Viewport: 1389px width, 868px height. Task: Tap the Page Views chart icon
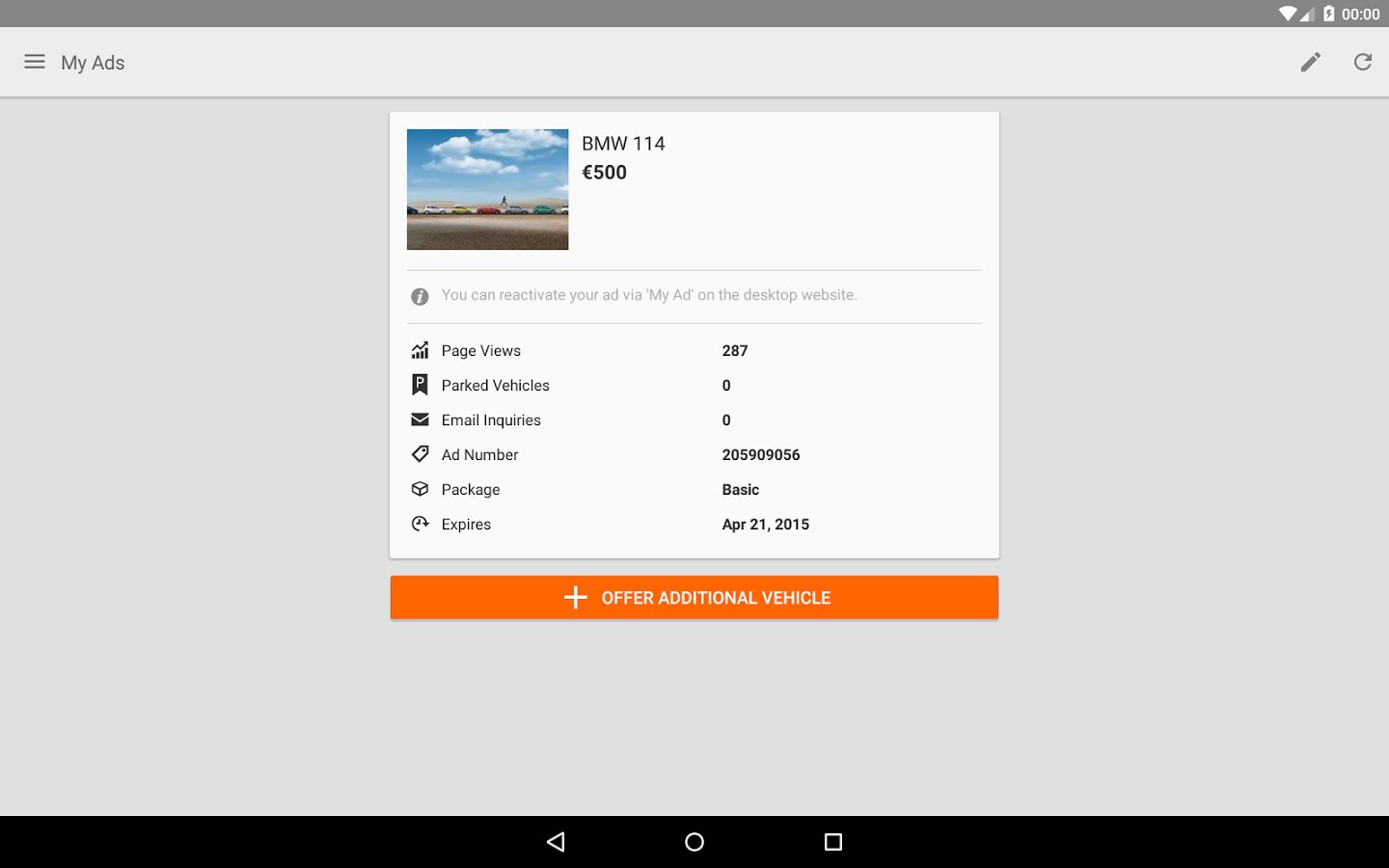pyautogui.click(x=420, y=350)
